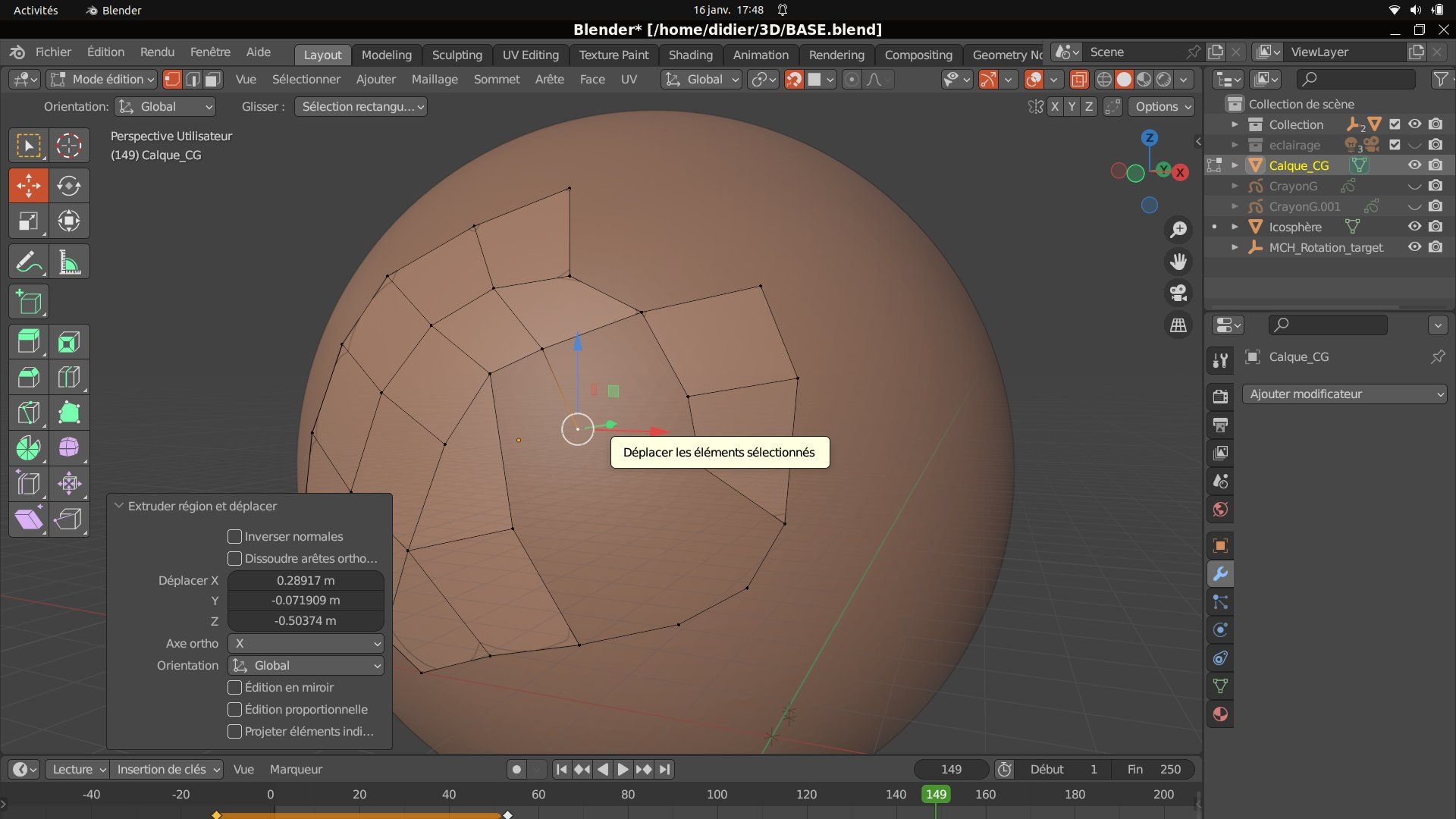Collapse the Extruder région et déplacer panel
The image size is (1456, 819).
tap(119, 506)
